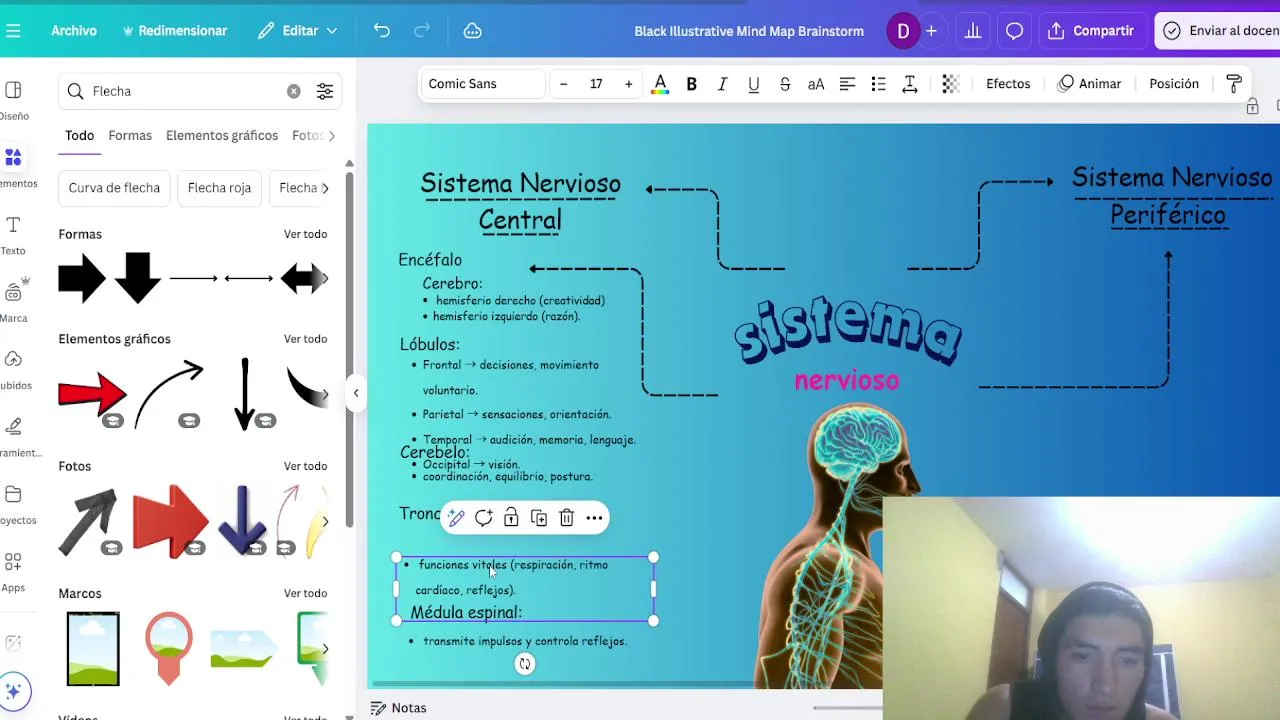Open text color picker
This screenshot has width=1280, height=720.
pos(660,84)
